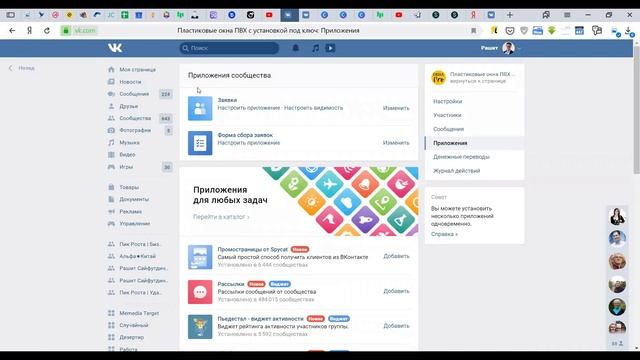Click Настроить видимость for Заявки
640x360 pixels.
tap(313, 108)
